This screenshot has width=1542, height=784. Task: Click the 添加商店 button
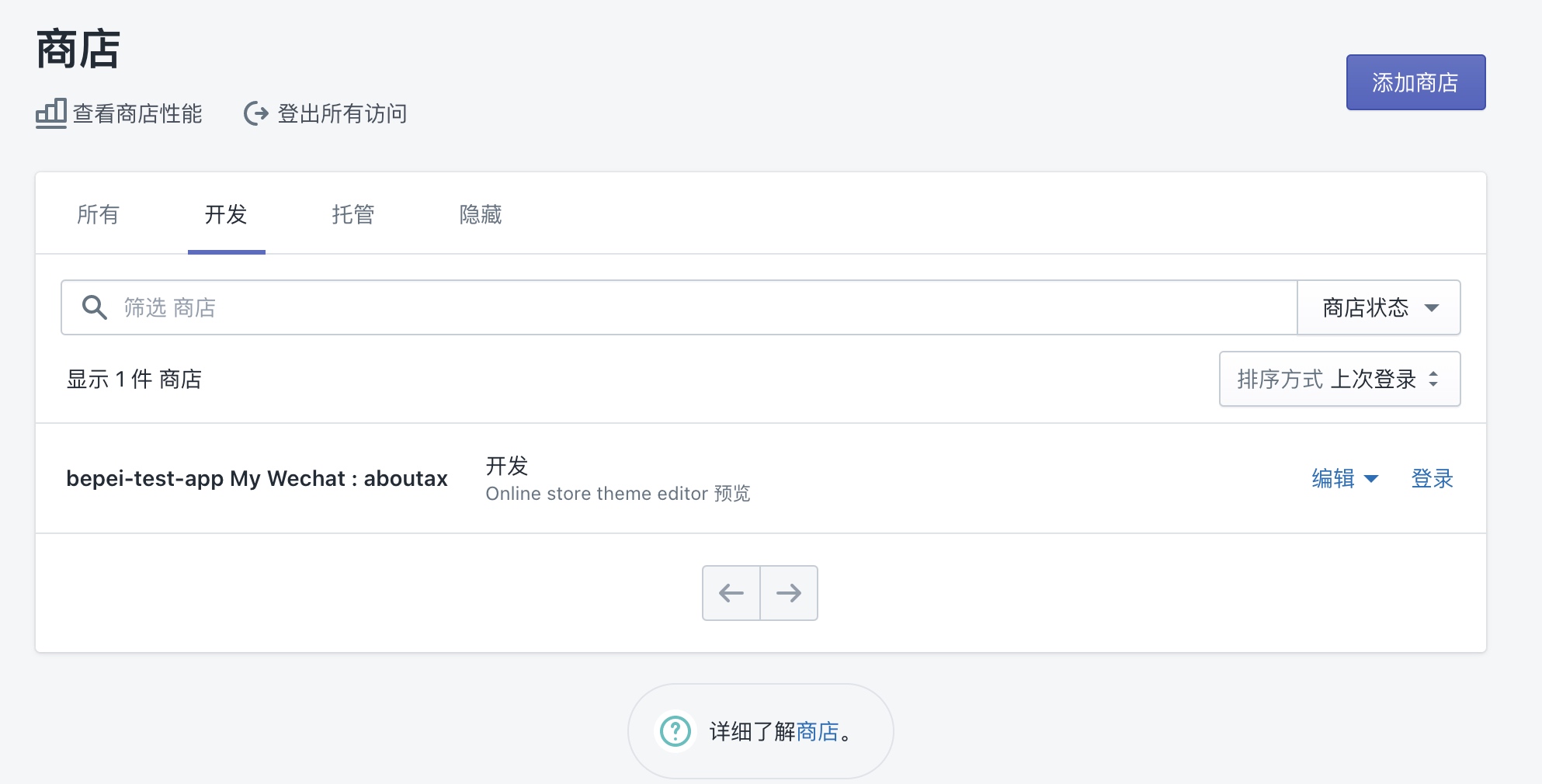(1415, 82)
